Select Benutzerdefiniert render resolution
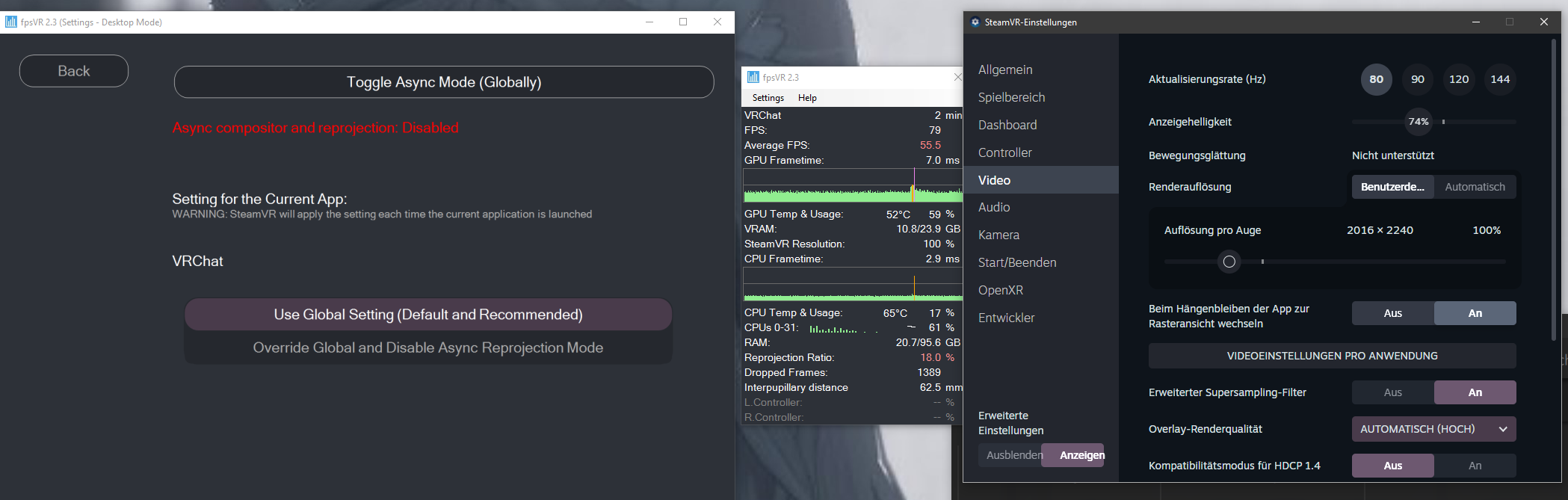 click(1393, 187)
